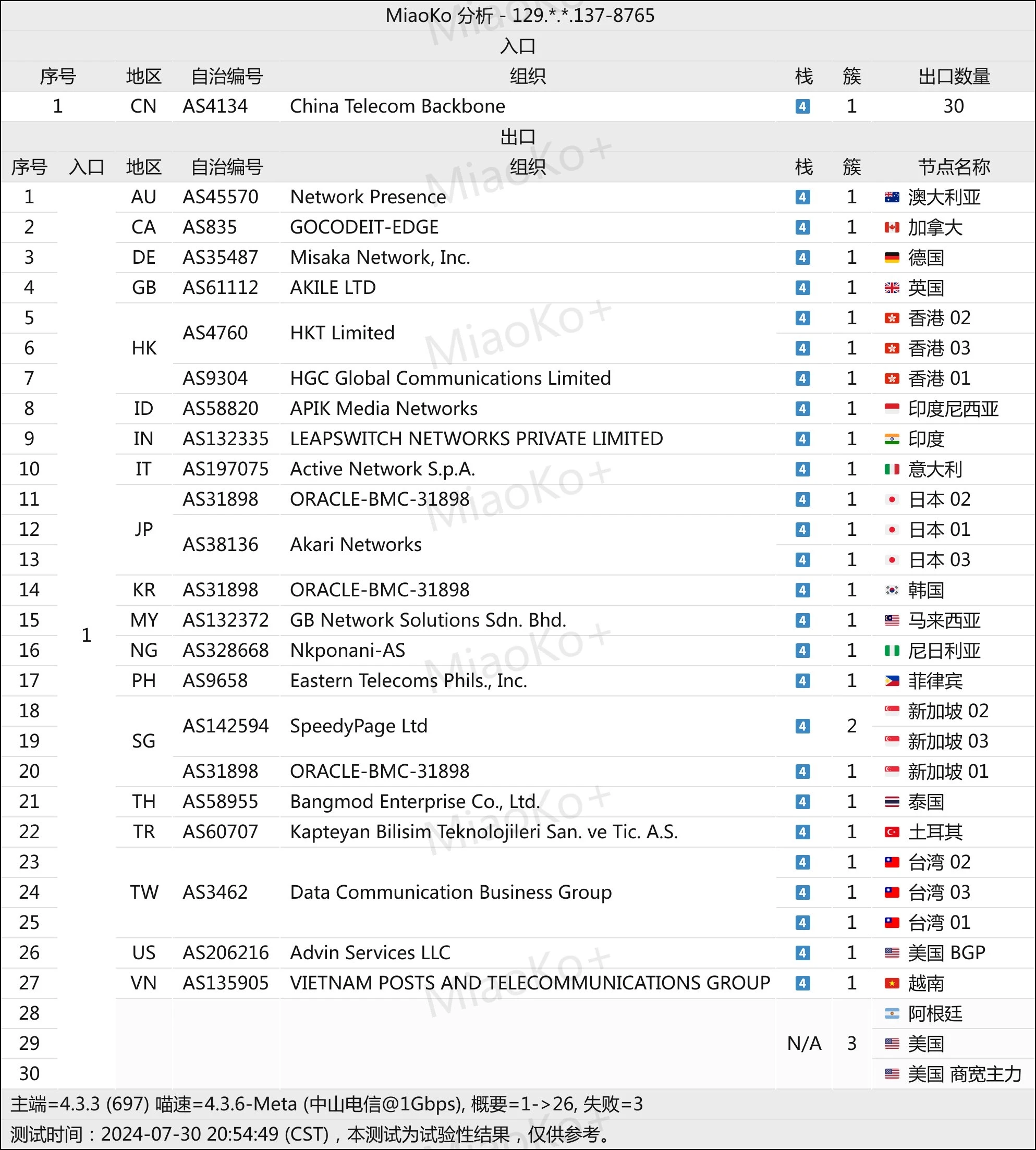Click the N/A stack cell
This screenshot has width=1036, height=1150.
pos(804,1044)
